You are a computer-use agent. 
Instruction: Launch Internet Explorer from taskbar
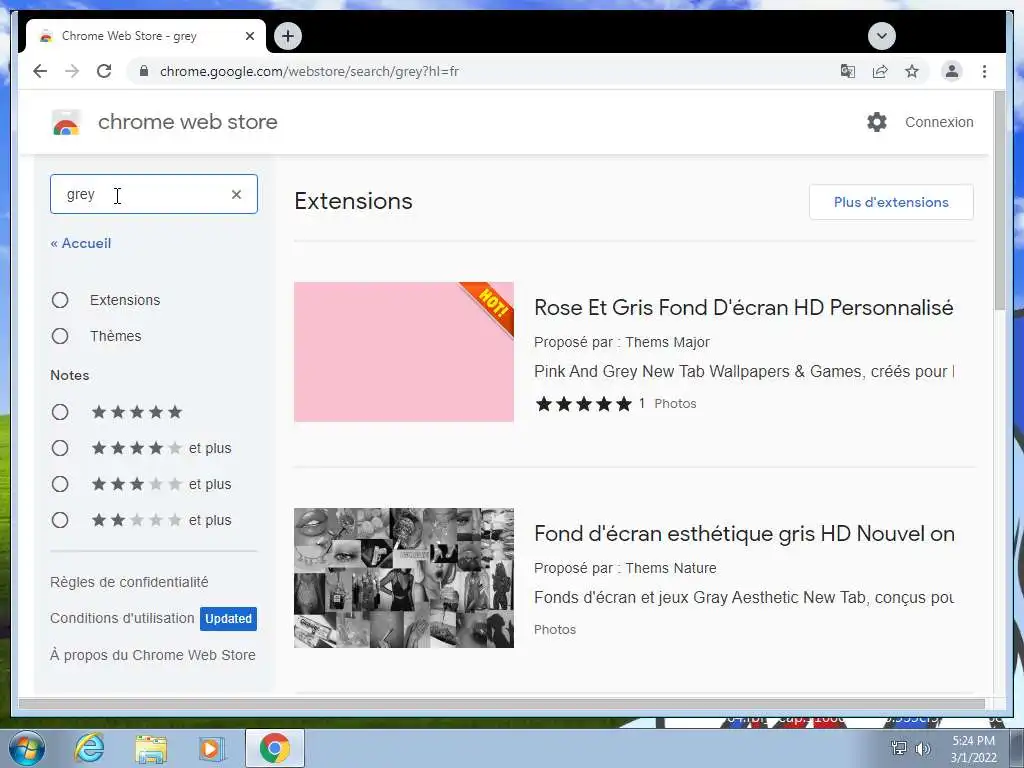coord(89,748)
